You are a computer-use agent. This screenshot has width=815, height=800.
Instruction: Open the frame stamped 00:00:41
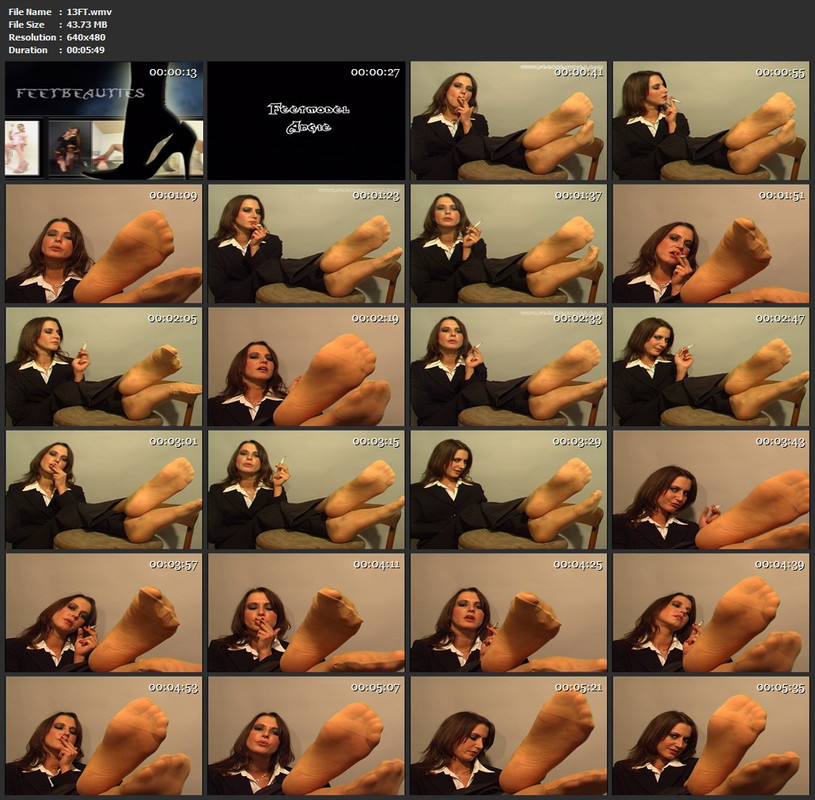click(x=509, y=121)
